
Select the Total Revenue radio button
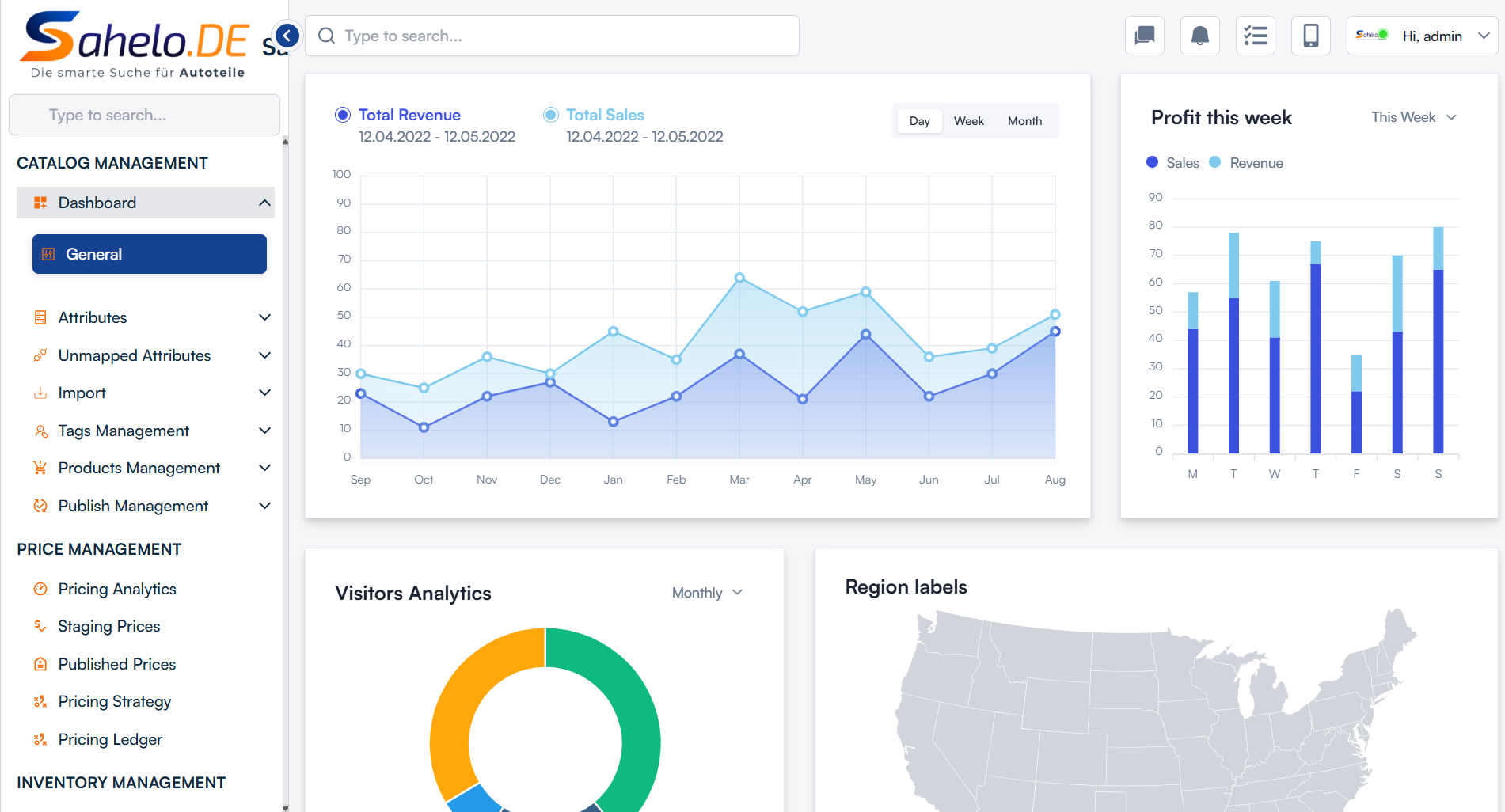point(343,115)
